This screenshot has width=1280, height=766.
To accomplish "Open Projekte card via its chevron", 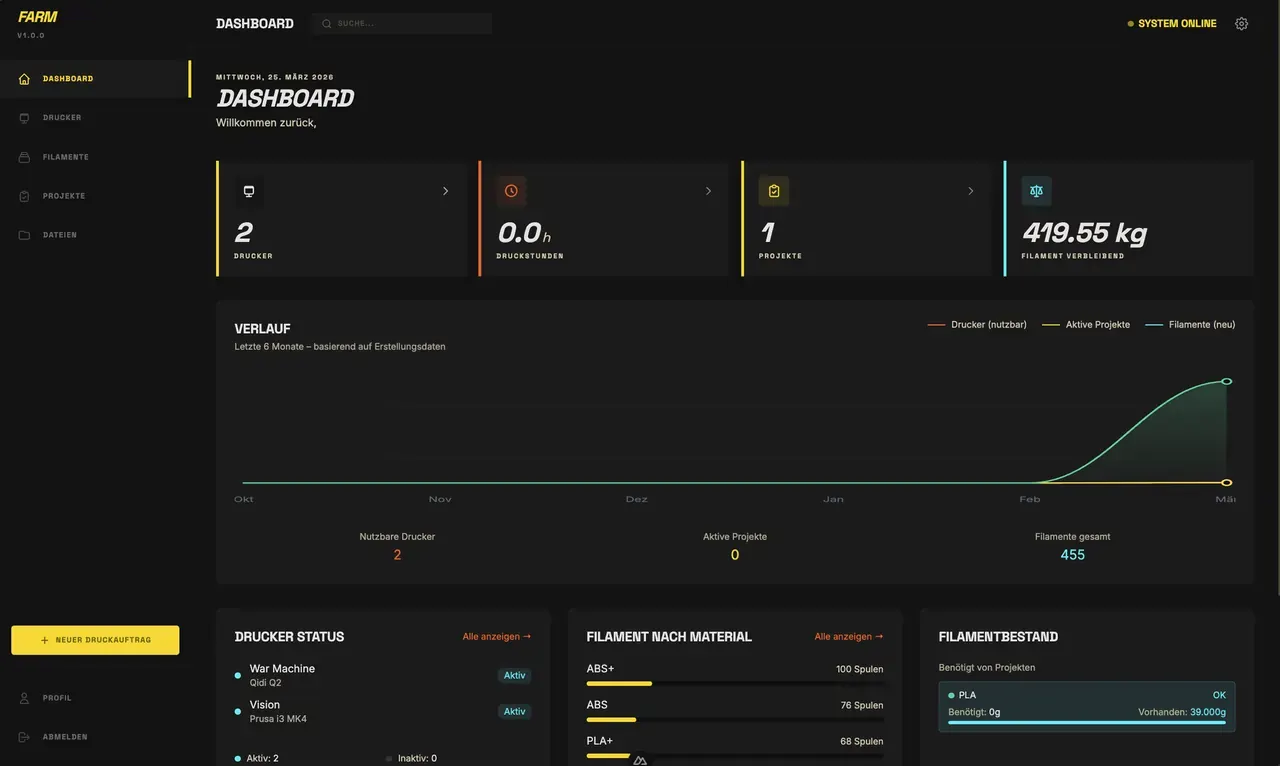I will [x=970, y=191].
